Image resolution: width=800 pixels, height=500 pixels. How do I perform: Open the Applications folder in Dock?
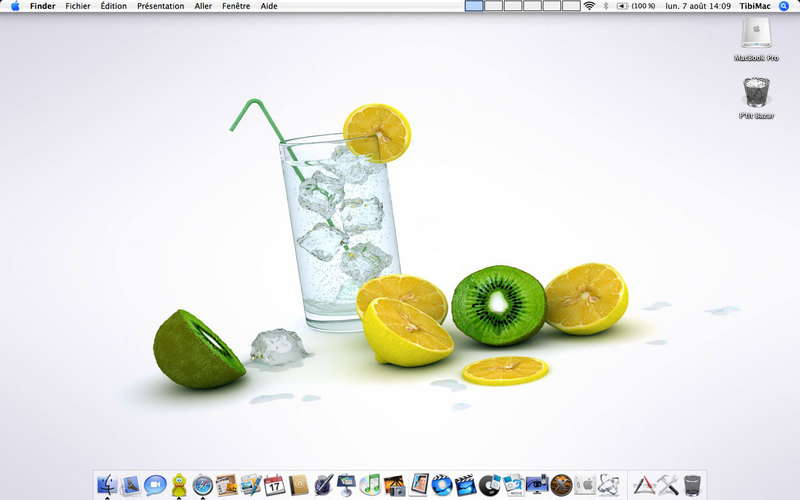(x=644, y=485)
